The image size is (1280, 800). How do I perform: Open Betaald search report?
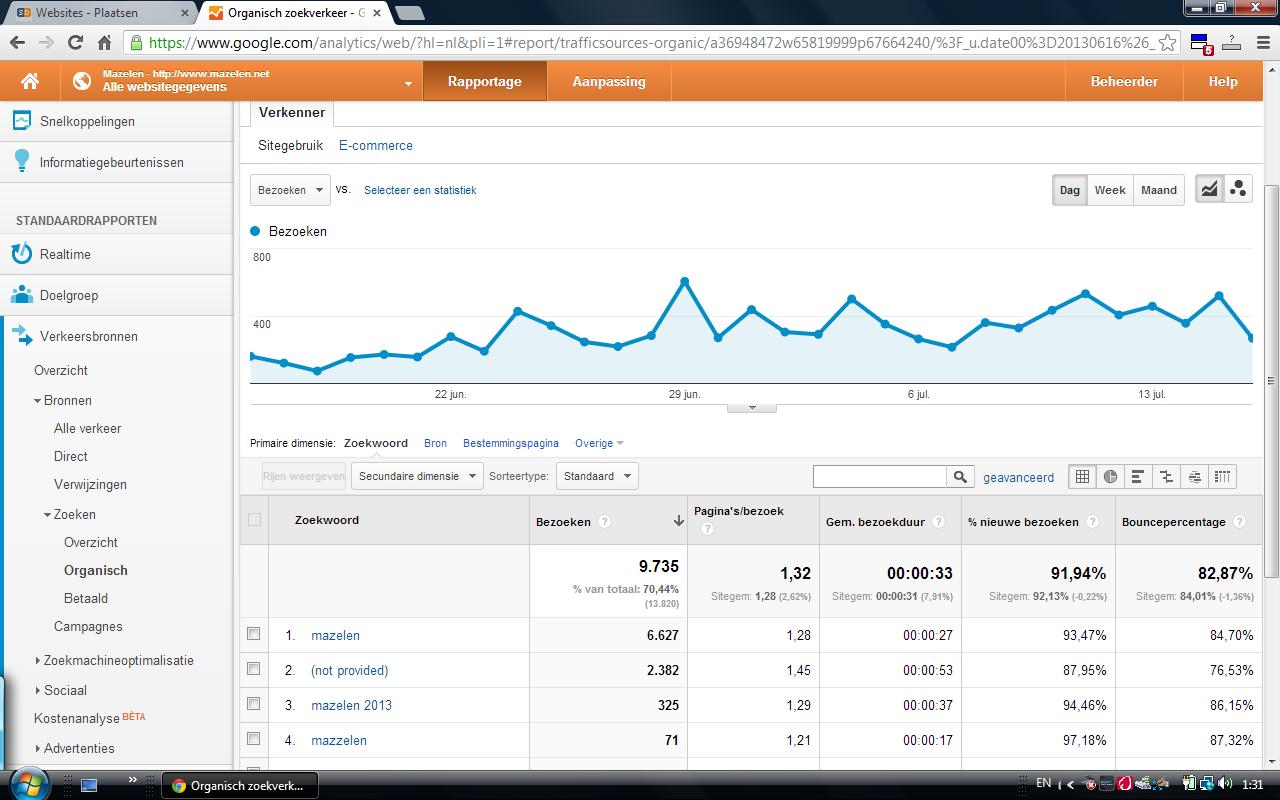point(86,598)
